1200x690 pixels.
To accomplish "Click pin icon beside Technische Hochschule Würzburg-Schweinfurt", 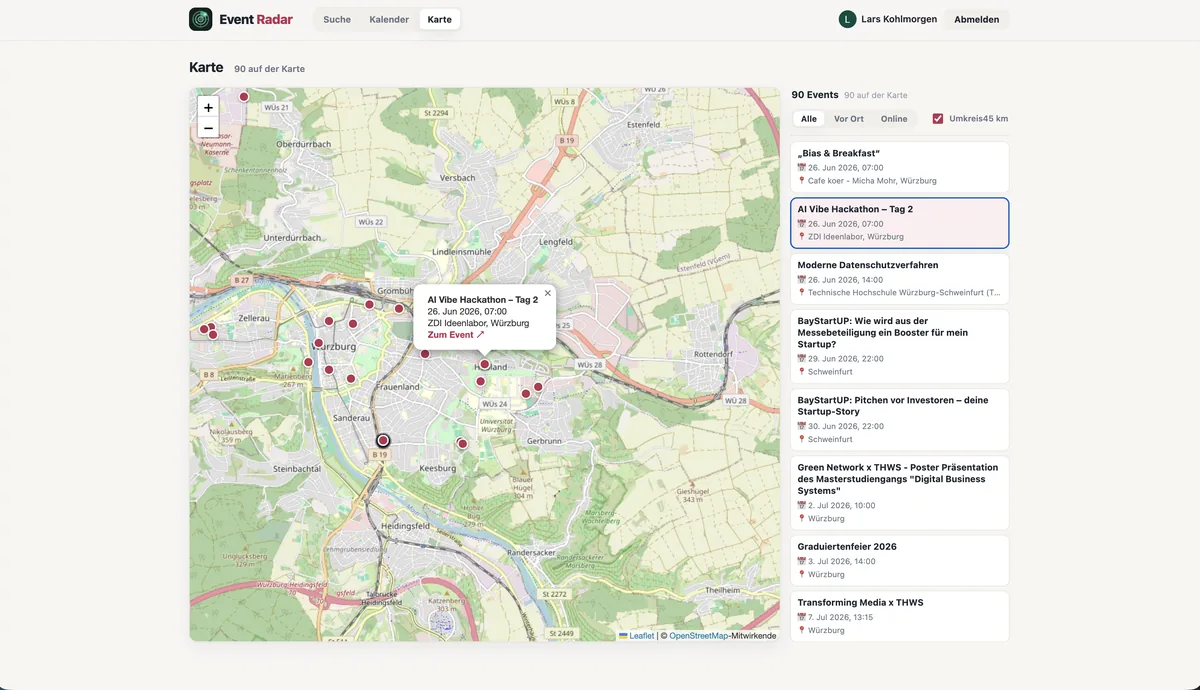I will pyautogui.click(x=802, y=293).
